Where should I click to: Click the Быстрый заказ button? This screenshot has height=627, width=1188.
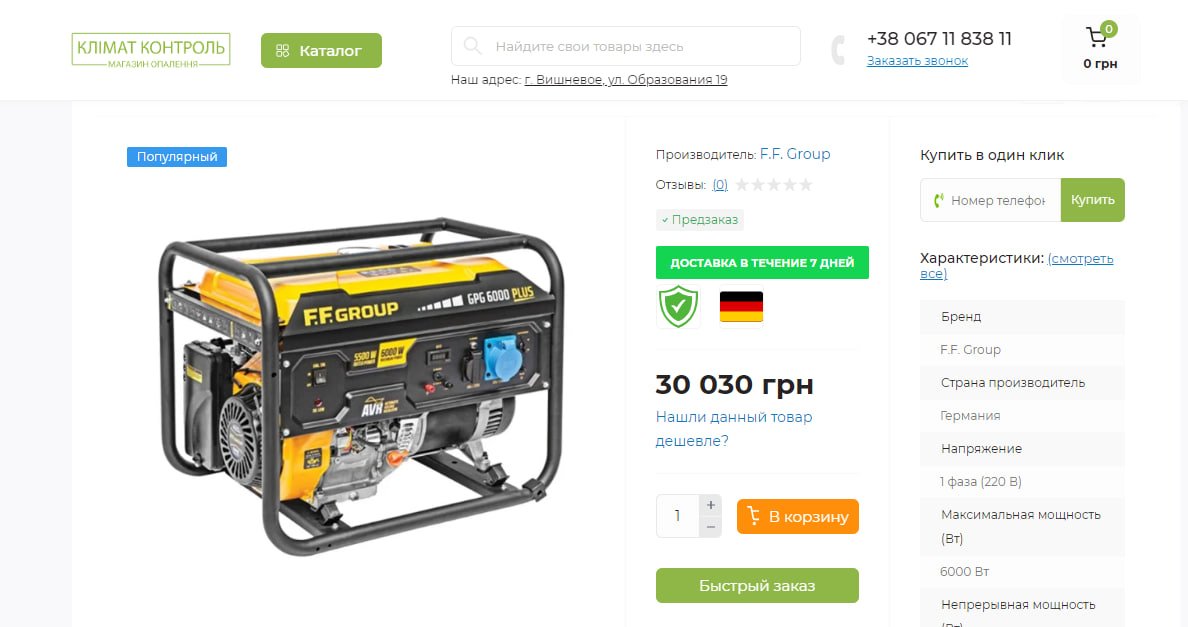[757, 585]
